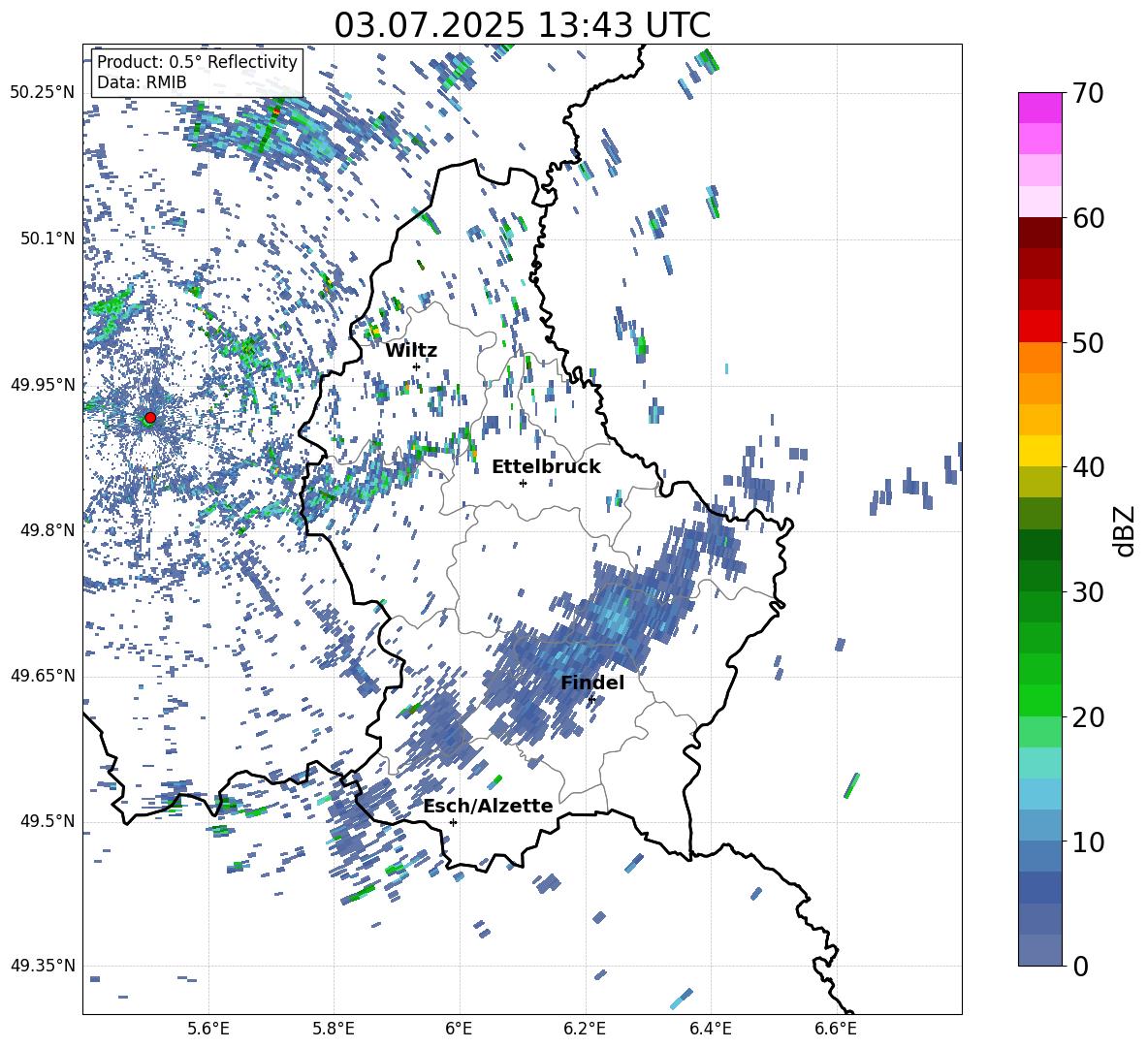1148x1048 pixels.
Task: Click the cross marker below Esch/Alzette
Action: [x=453, y=822]
